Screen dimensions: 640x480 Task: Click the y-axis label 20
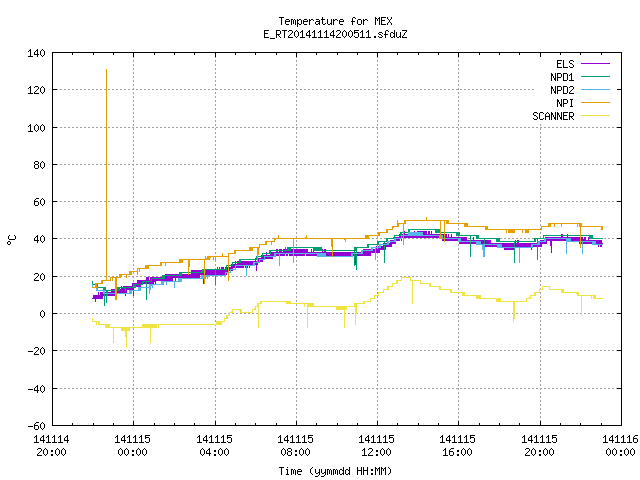point(39,277)
